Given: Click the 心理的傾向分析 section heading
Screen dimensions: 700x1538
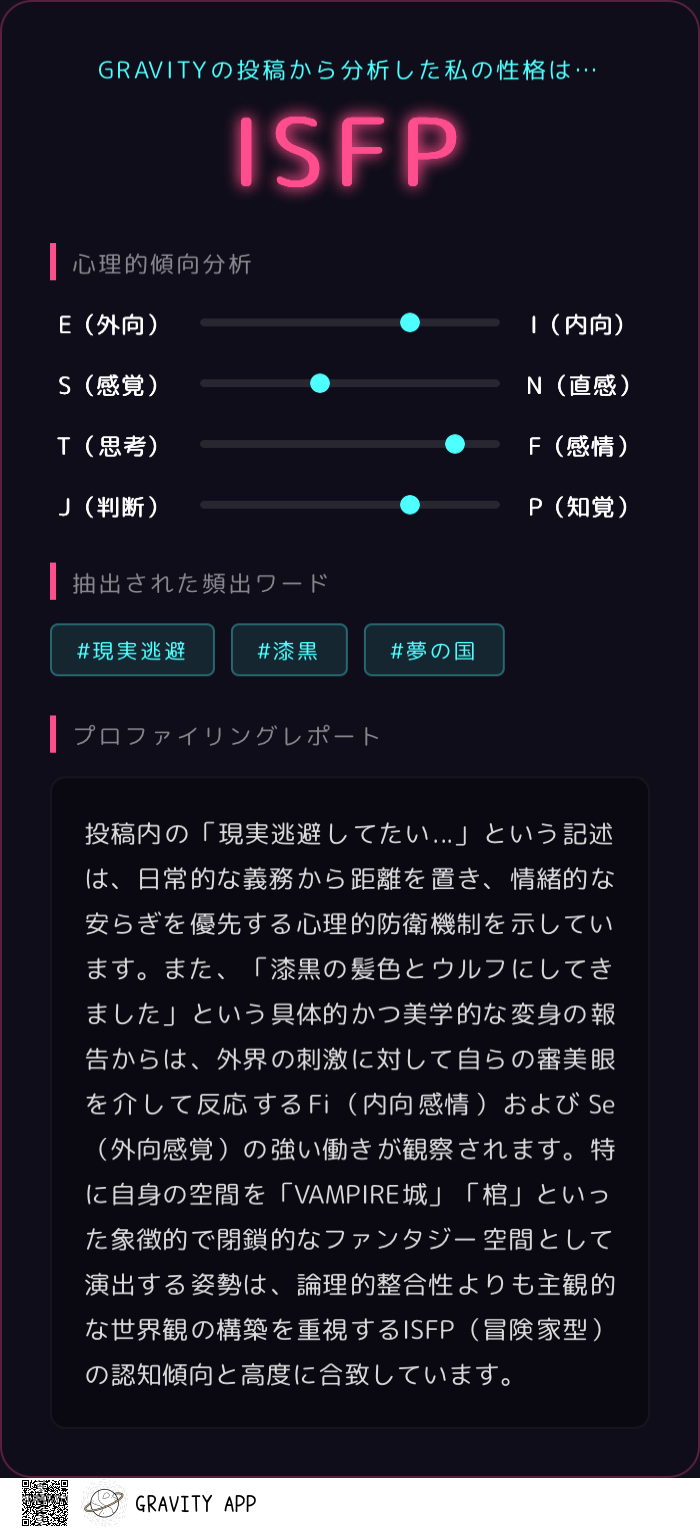Looking at the screenshot, I should click(162, 264).
